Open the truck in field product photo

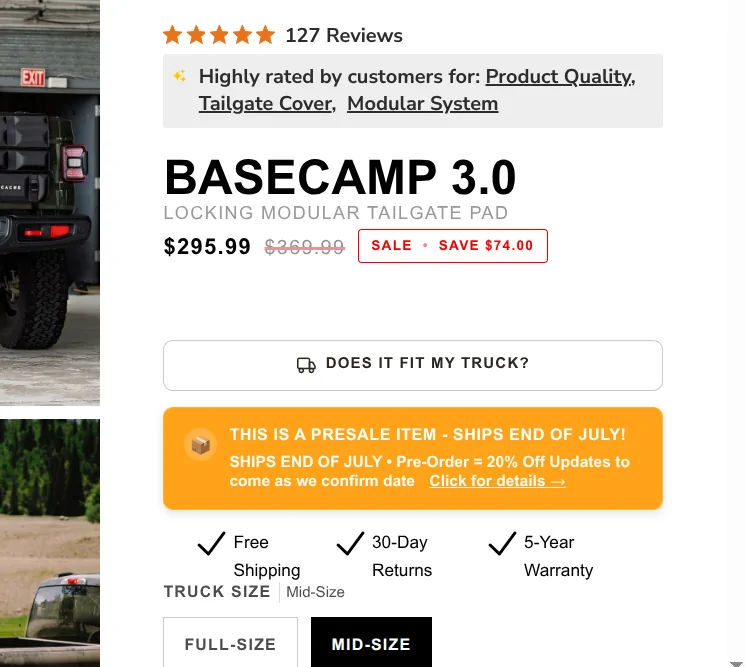[50, 543]
